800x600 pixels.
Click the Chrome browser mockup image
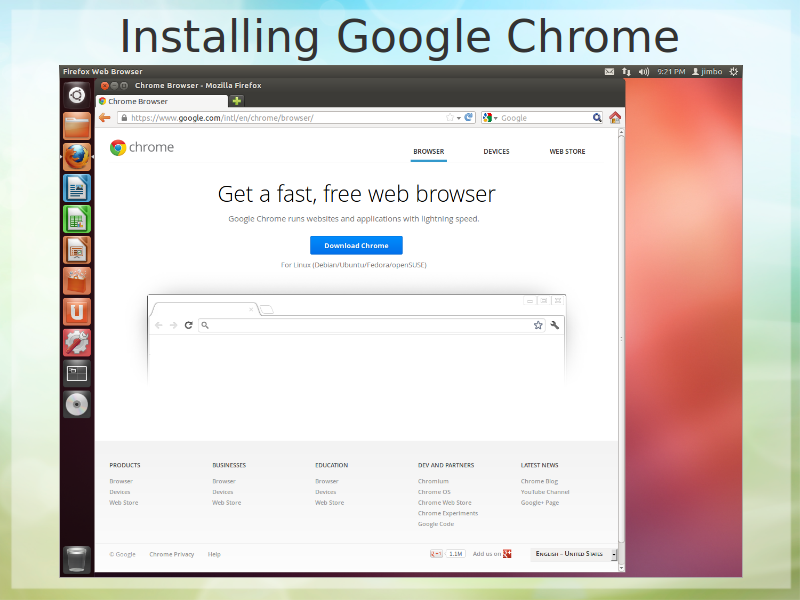357,339
